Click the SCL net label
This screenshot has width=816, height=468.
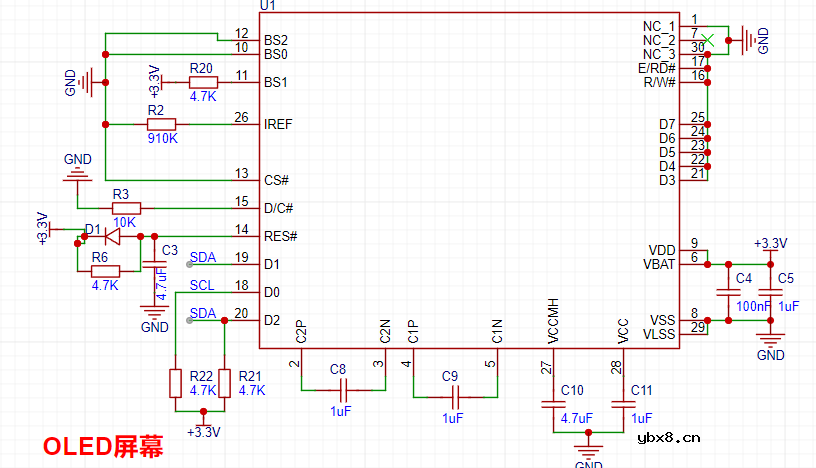tap(202, 286)
